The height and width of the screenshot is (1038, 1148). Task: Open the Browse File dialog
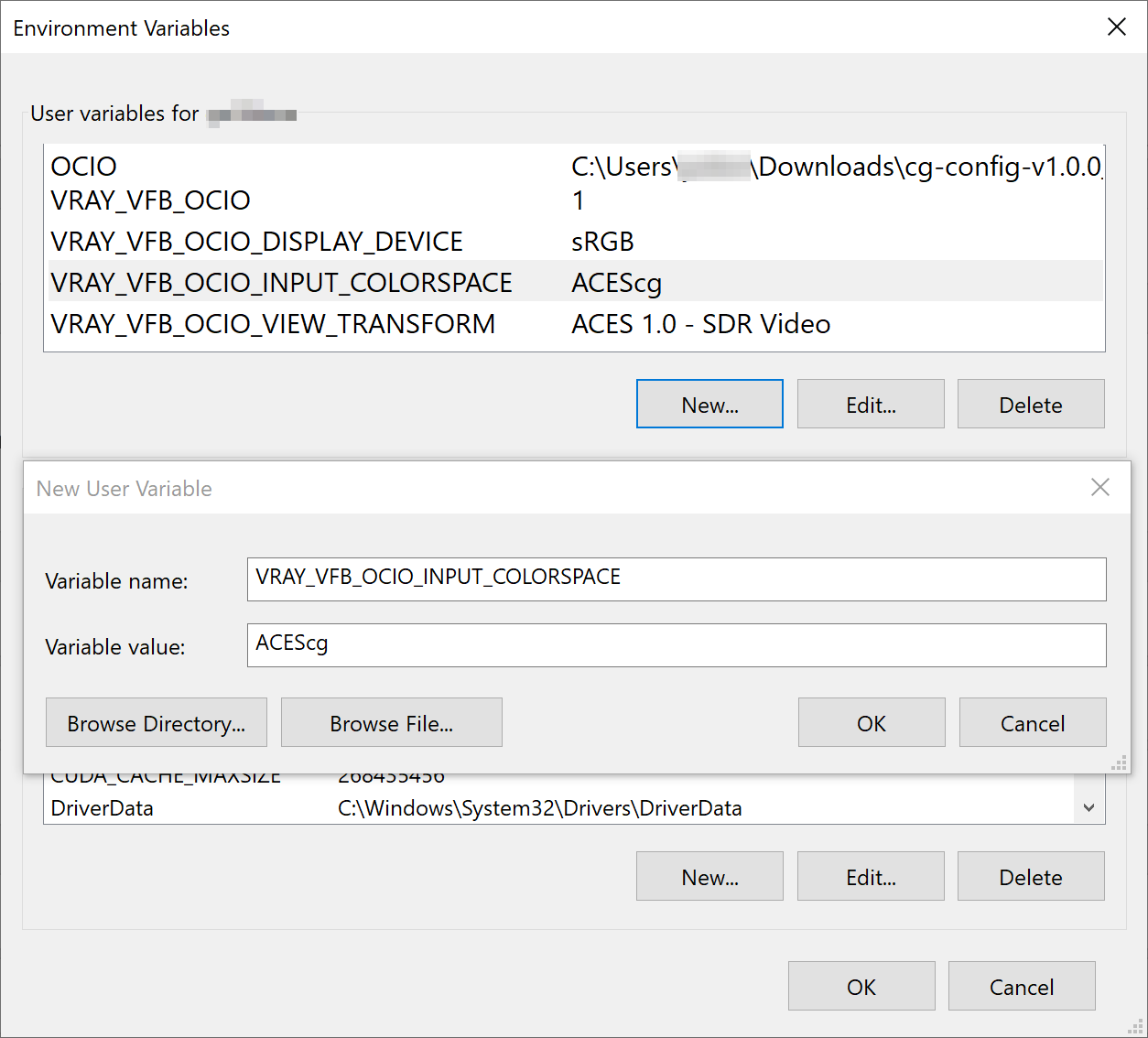391,722
